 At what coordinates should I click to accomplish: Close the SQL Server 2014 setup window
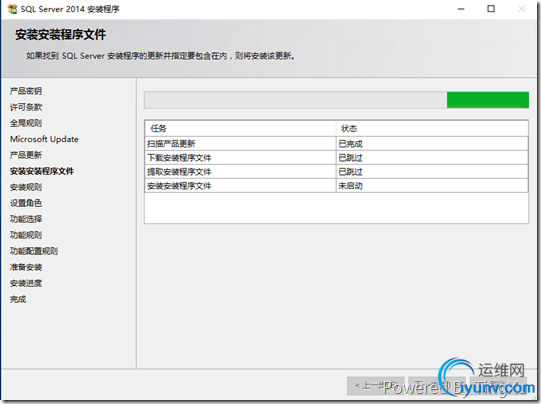coord(521,9)
